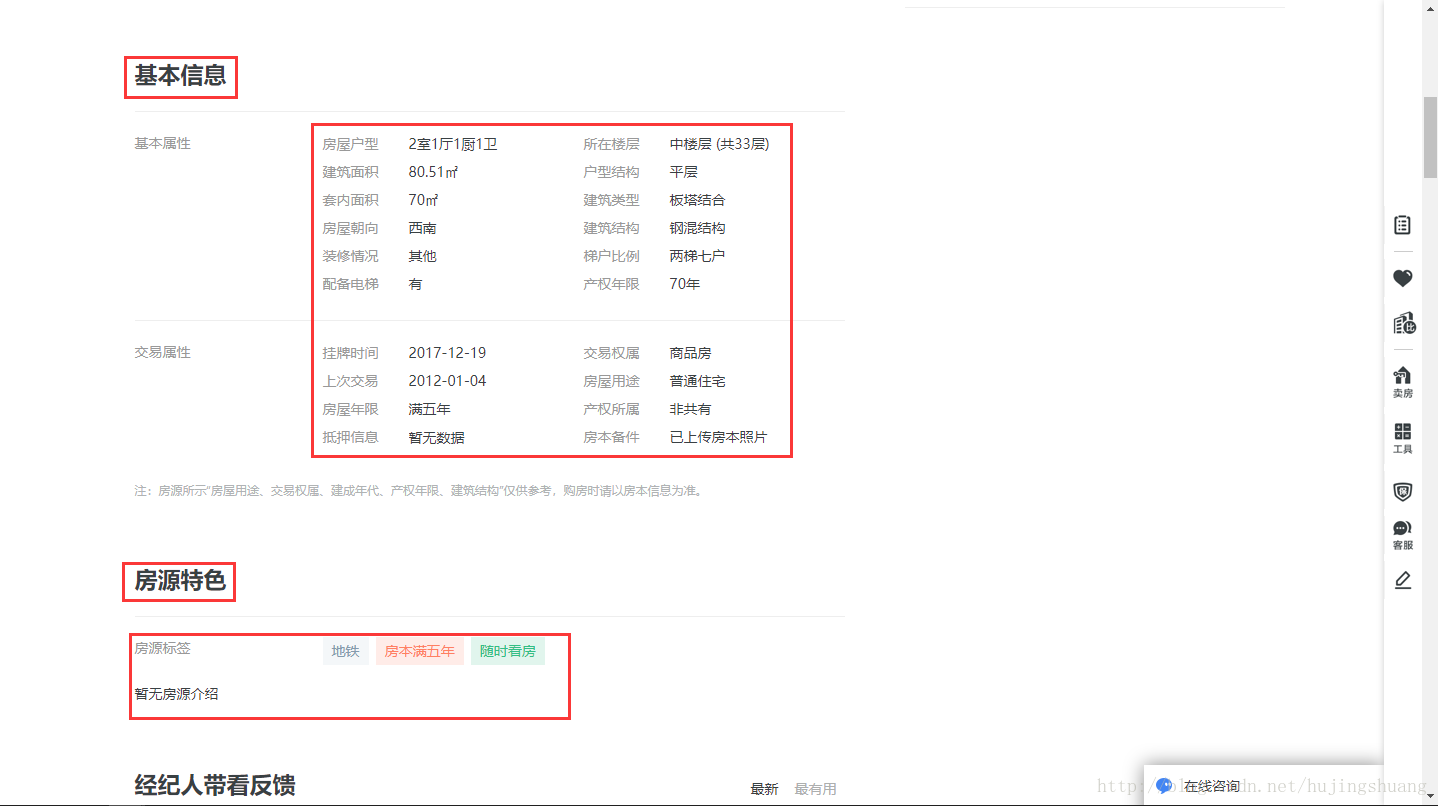The width and height of the screenshot is (1438, 806).
Task: Click the 挂牌时间 label
Action: [x=350, y=353]
